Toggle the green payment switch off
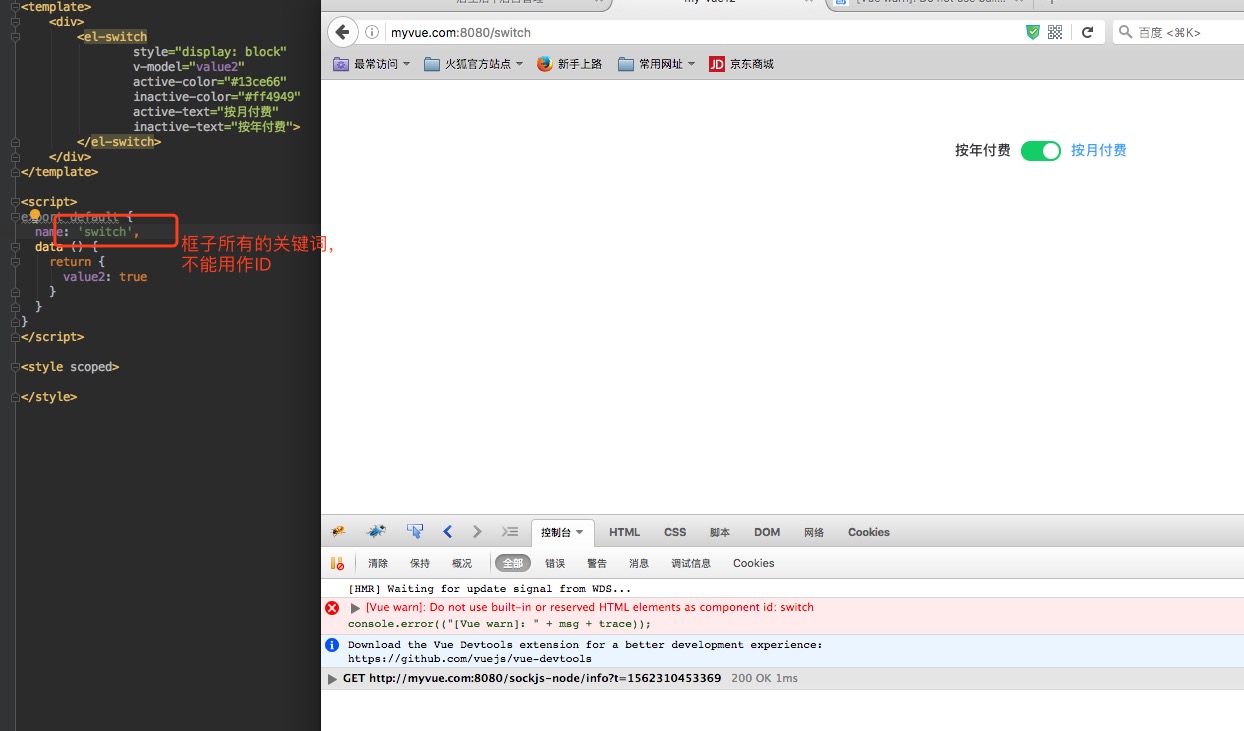Image resolution: width=1244 pixels, height=731 pixels. (1040, 151)
